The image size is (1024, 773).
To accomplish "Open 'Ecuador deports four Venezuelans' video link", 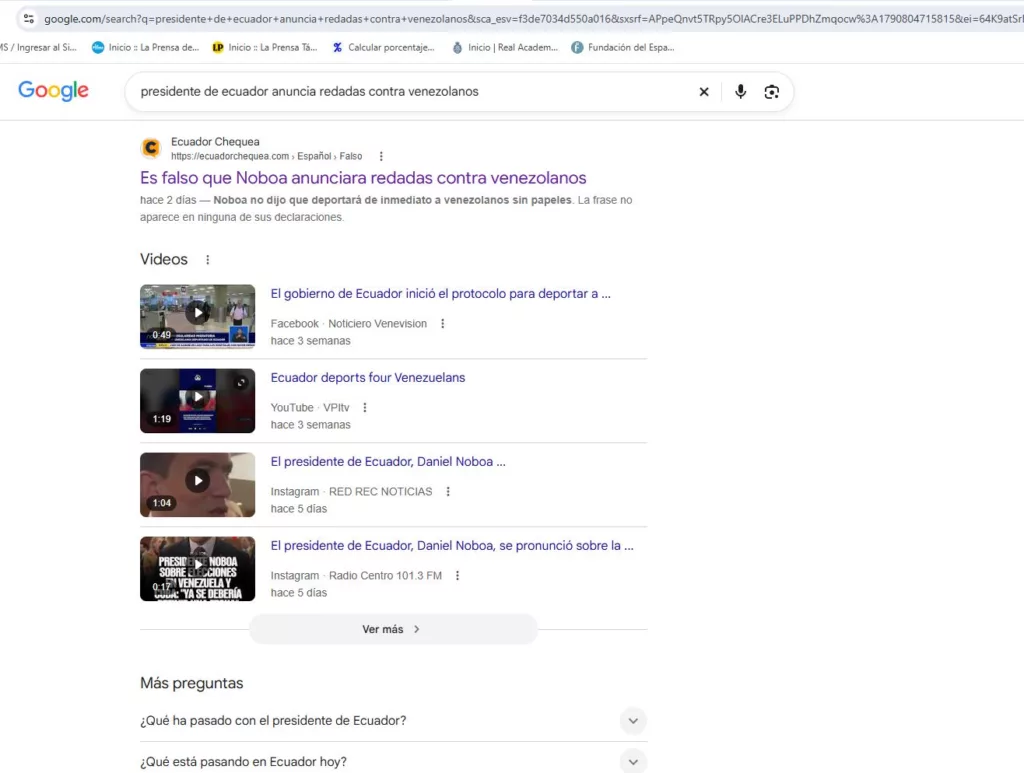I will point(368,377).
